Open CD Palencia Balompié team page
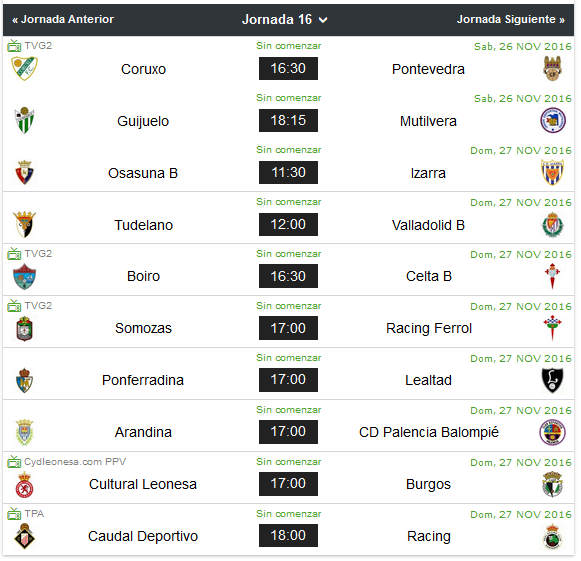 429,432
